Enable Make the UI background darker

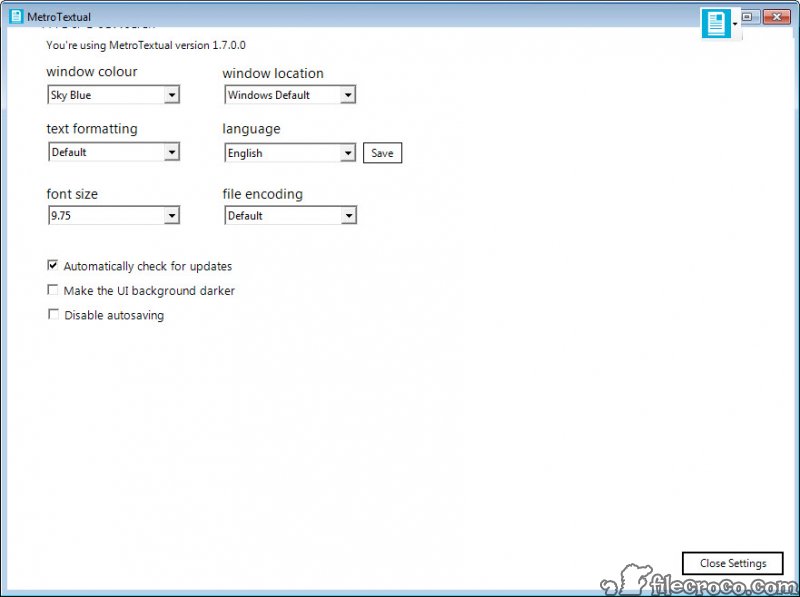[x=53, y=290]
